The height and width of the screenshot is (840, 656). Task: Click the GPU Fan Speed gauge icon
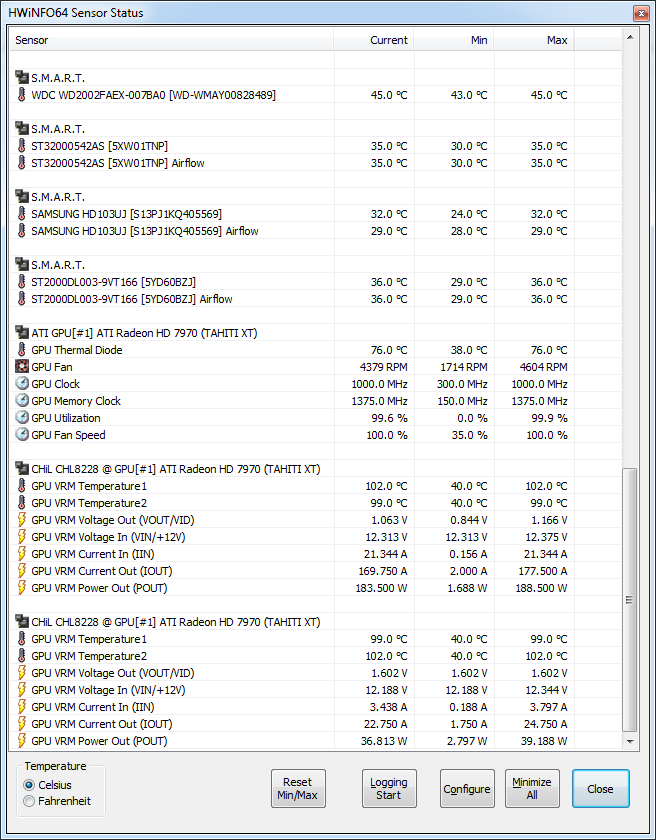pos(22,435)
